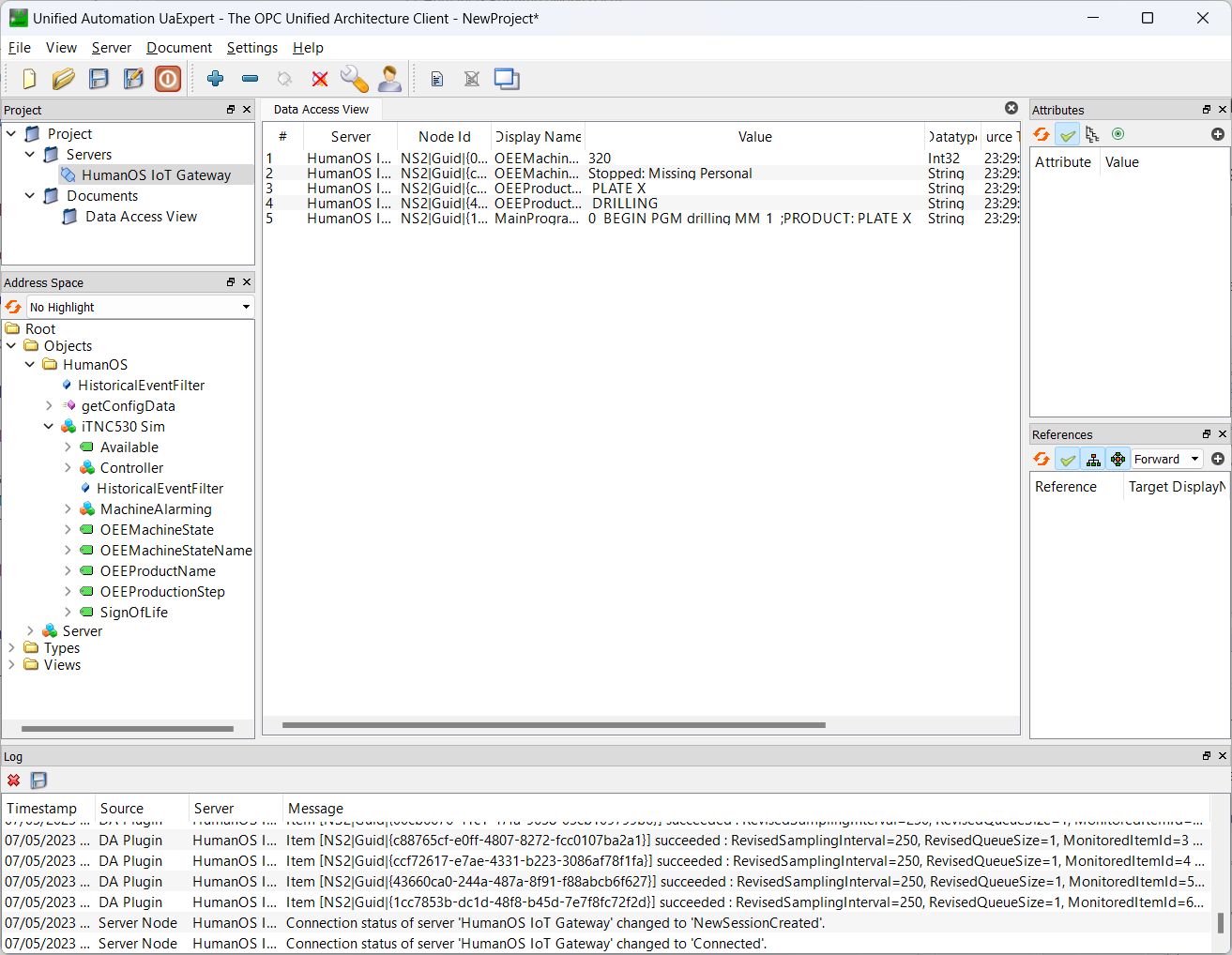Collapse the Documents tree node
This screenshot has height=955, width=1232.
pyautogui.click(x=30, y=196)
